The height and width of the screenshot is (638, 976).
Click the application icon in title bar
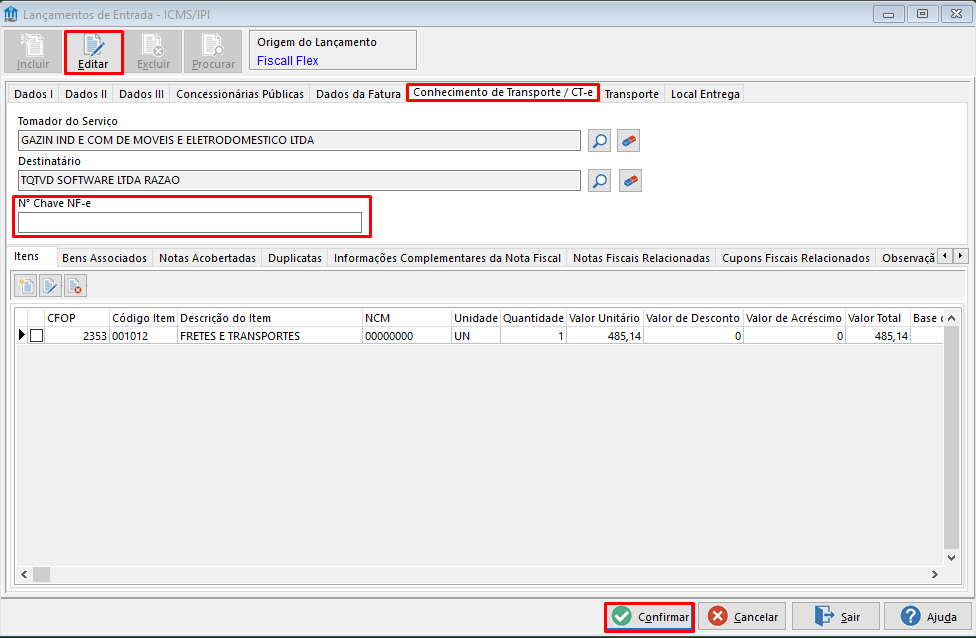click(11, 14)
